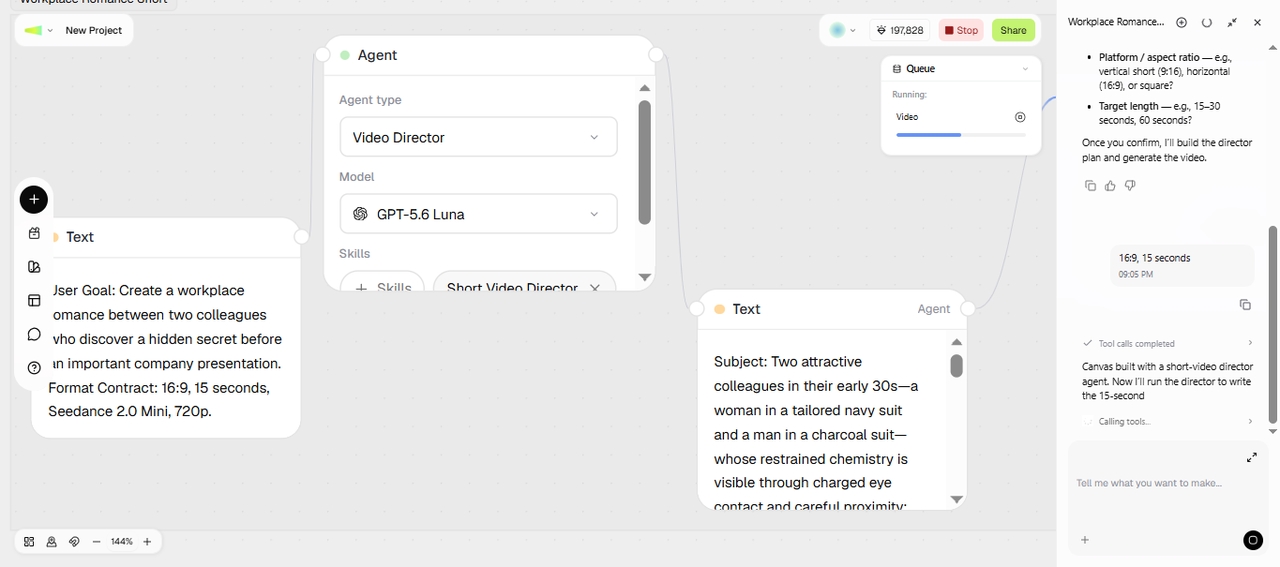
Task: Click the chat scrollbar's down arrow
Action: click(x=1273, y=431)
